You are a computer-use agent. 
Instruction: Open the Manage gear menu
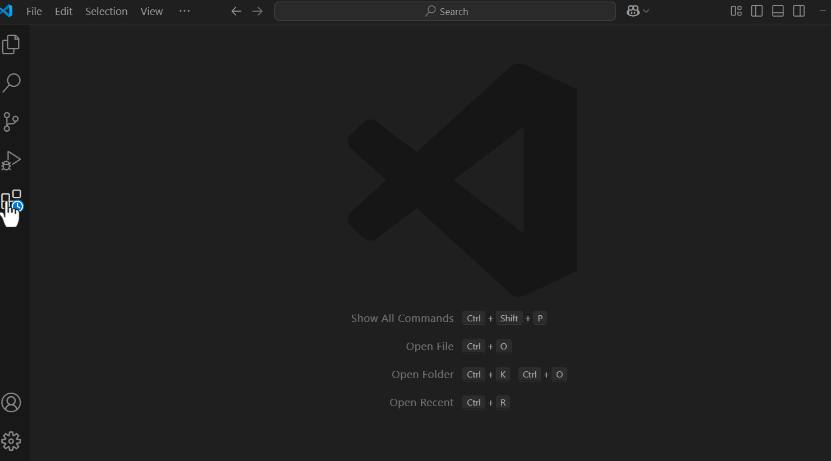coord(11,441)
